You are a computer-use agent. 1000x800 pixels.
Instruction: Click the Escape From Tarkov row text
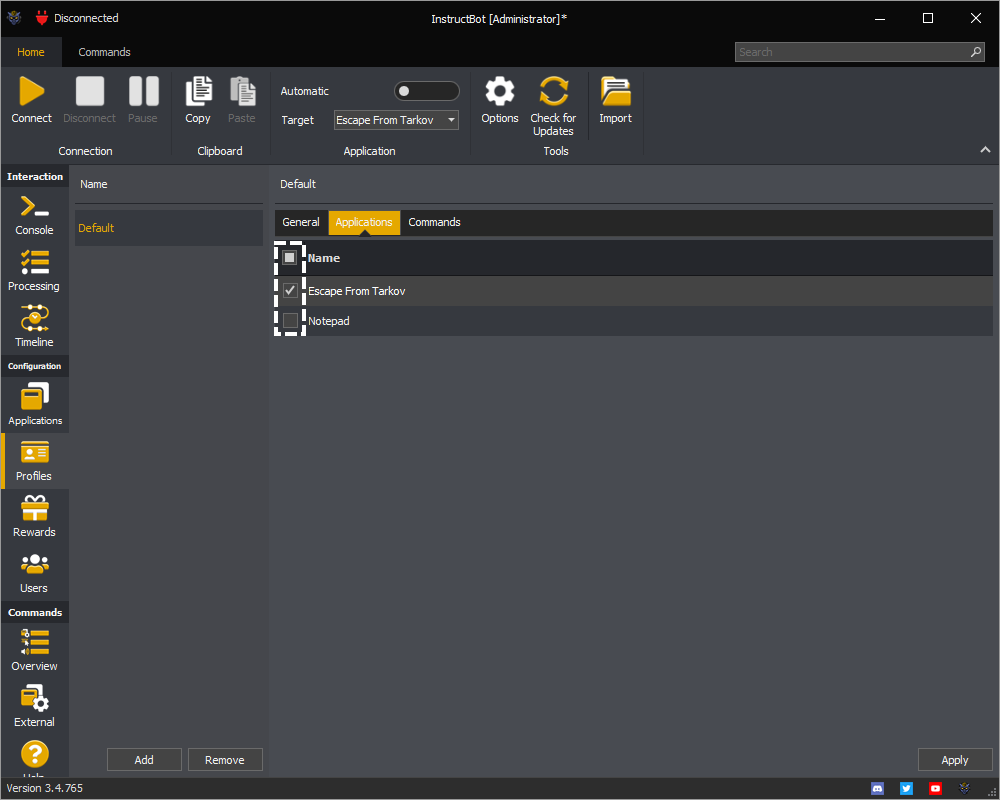coord(357,291)
